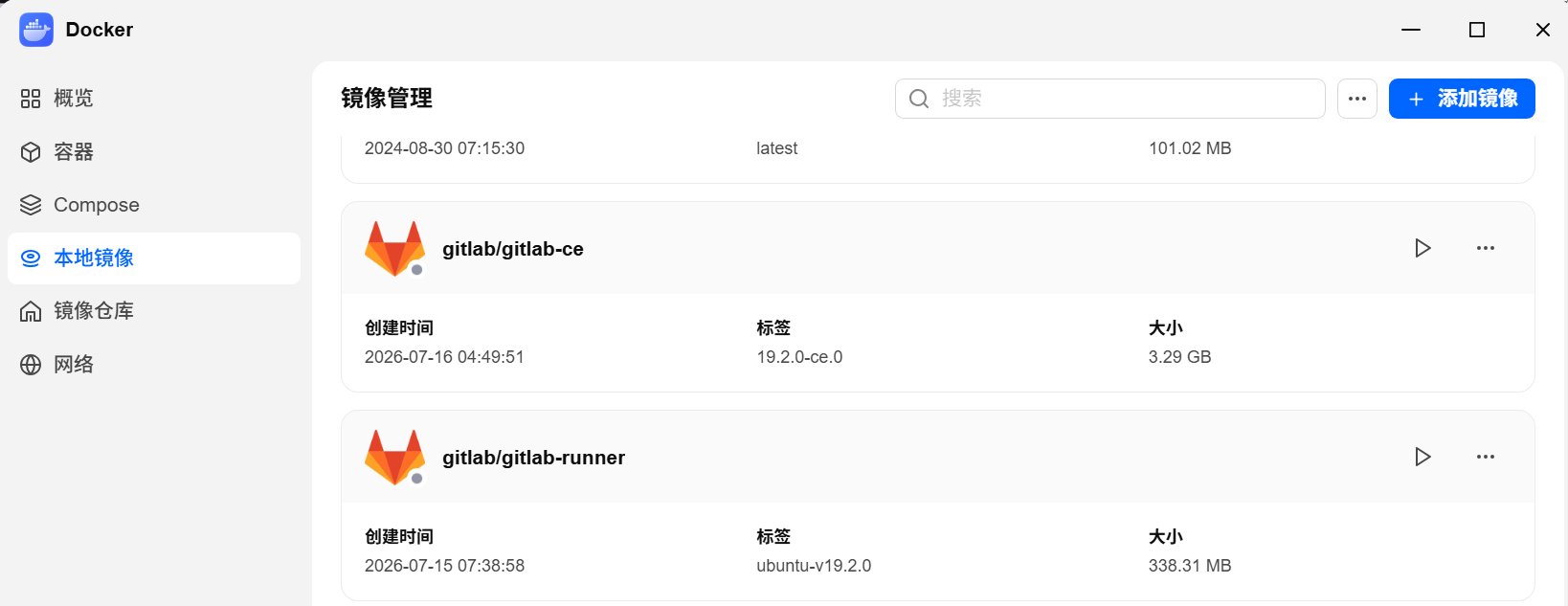Click the plus icon in 添加镜像

coord(1416,100)
